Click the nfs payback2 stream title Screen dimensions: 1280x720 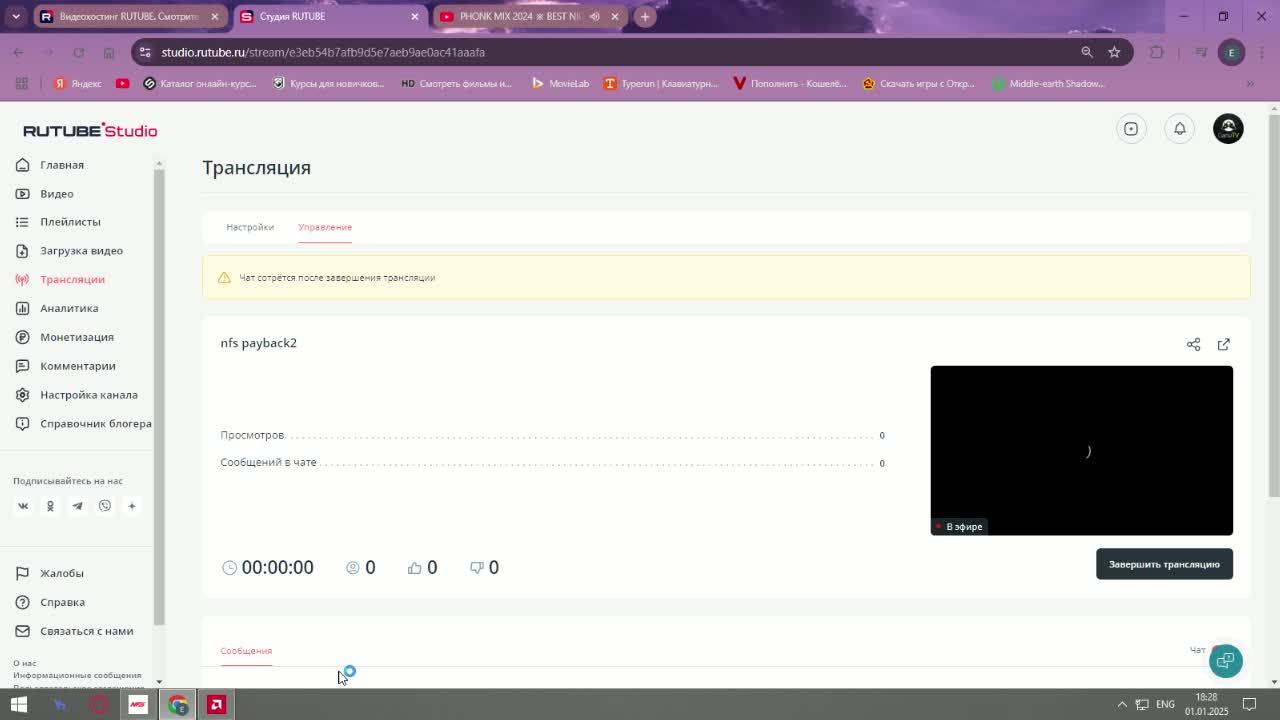pos(258,343)
